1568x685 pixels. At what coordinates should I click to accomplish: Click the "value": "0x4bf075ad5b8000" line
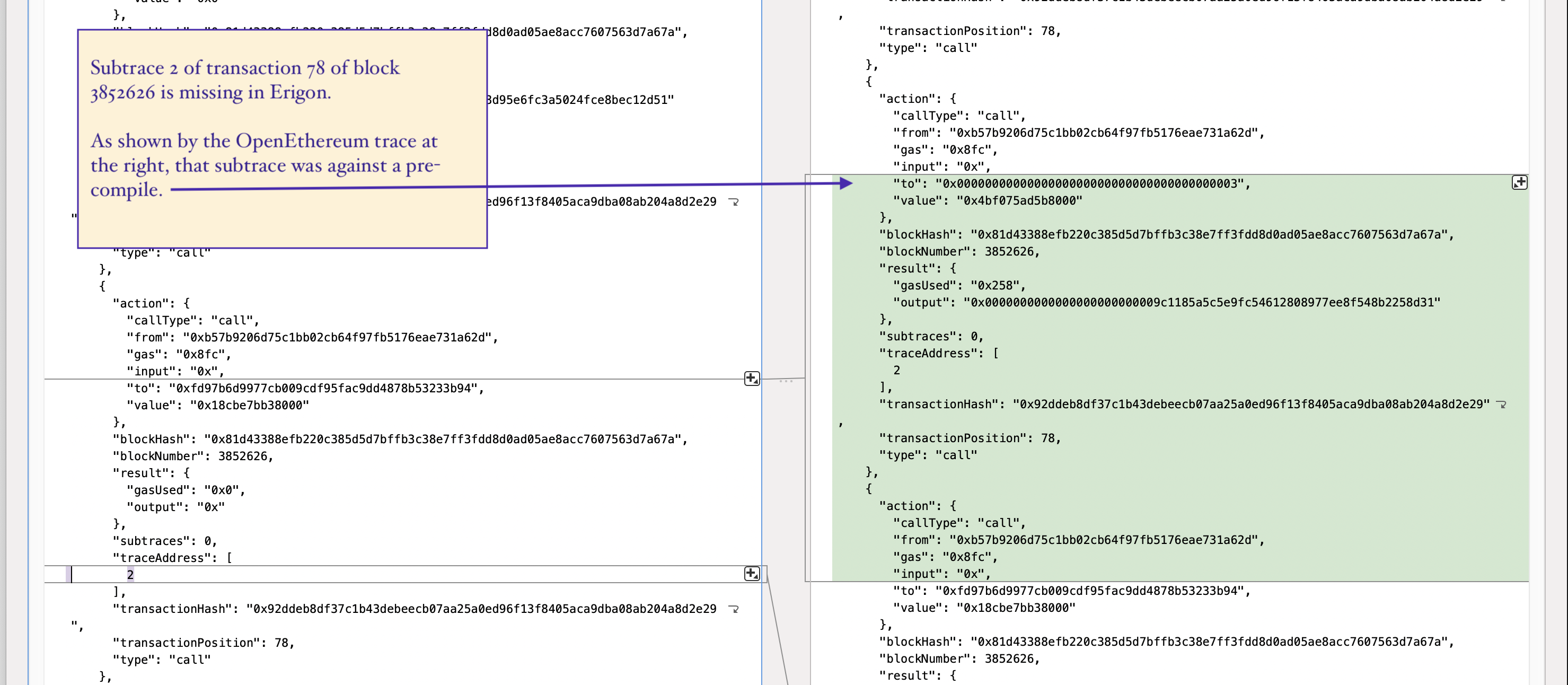986,200
